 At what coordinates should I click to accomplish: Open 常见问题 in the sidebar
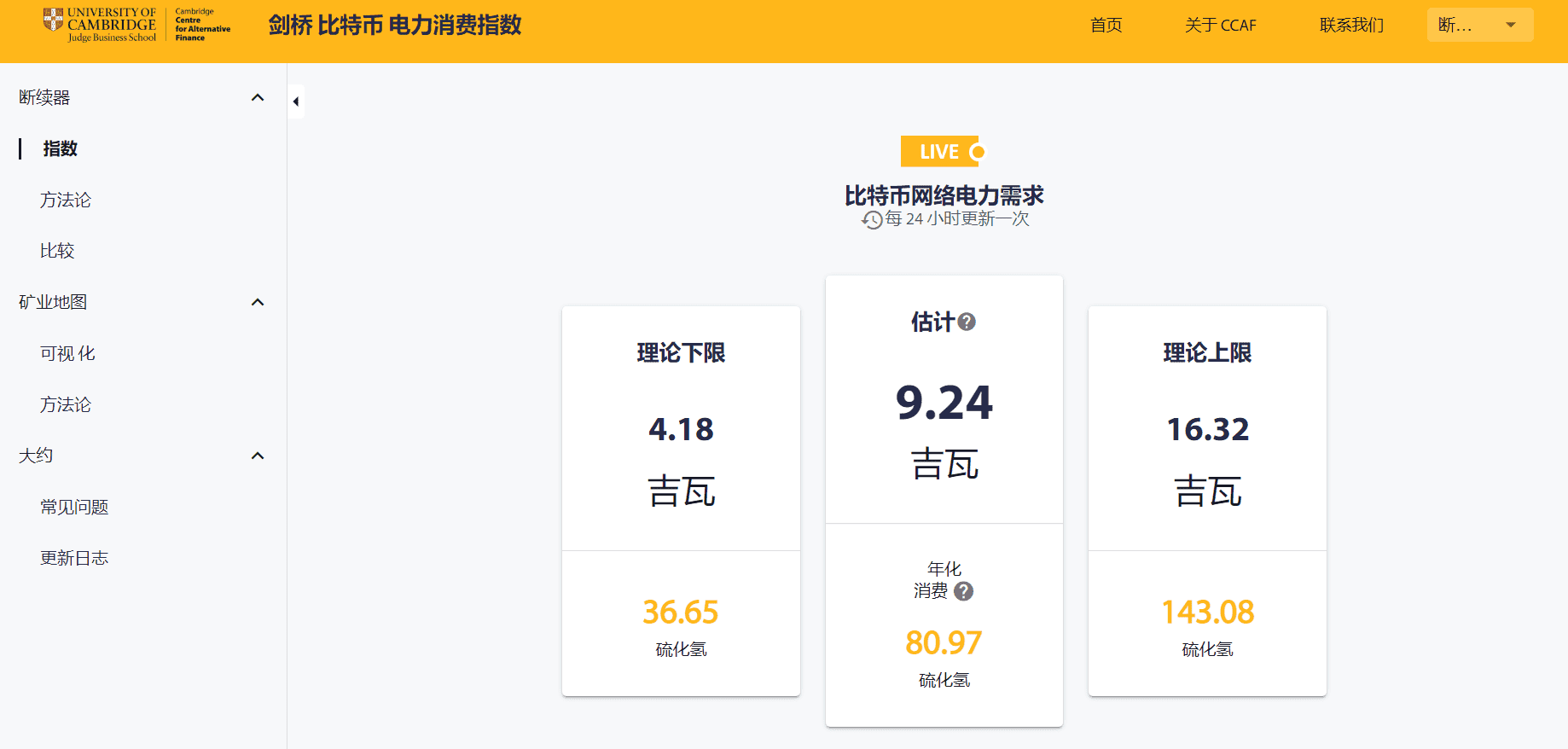(74, 507)
